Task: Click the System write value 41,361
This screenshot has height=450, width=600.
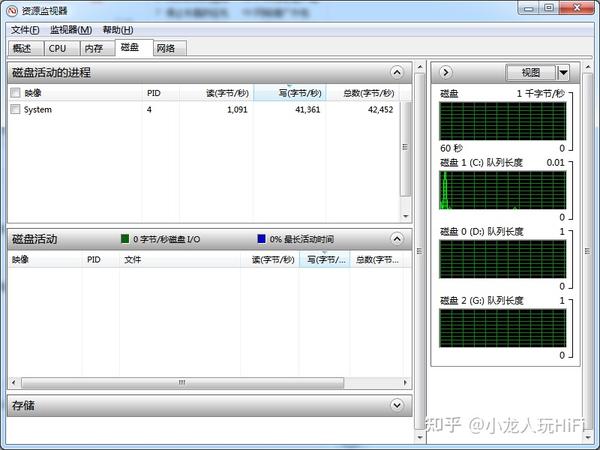Action: tap(308, 109)
